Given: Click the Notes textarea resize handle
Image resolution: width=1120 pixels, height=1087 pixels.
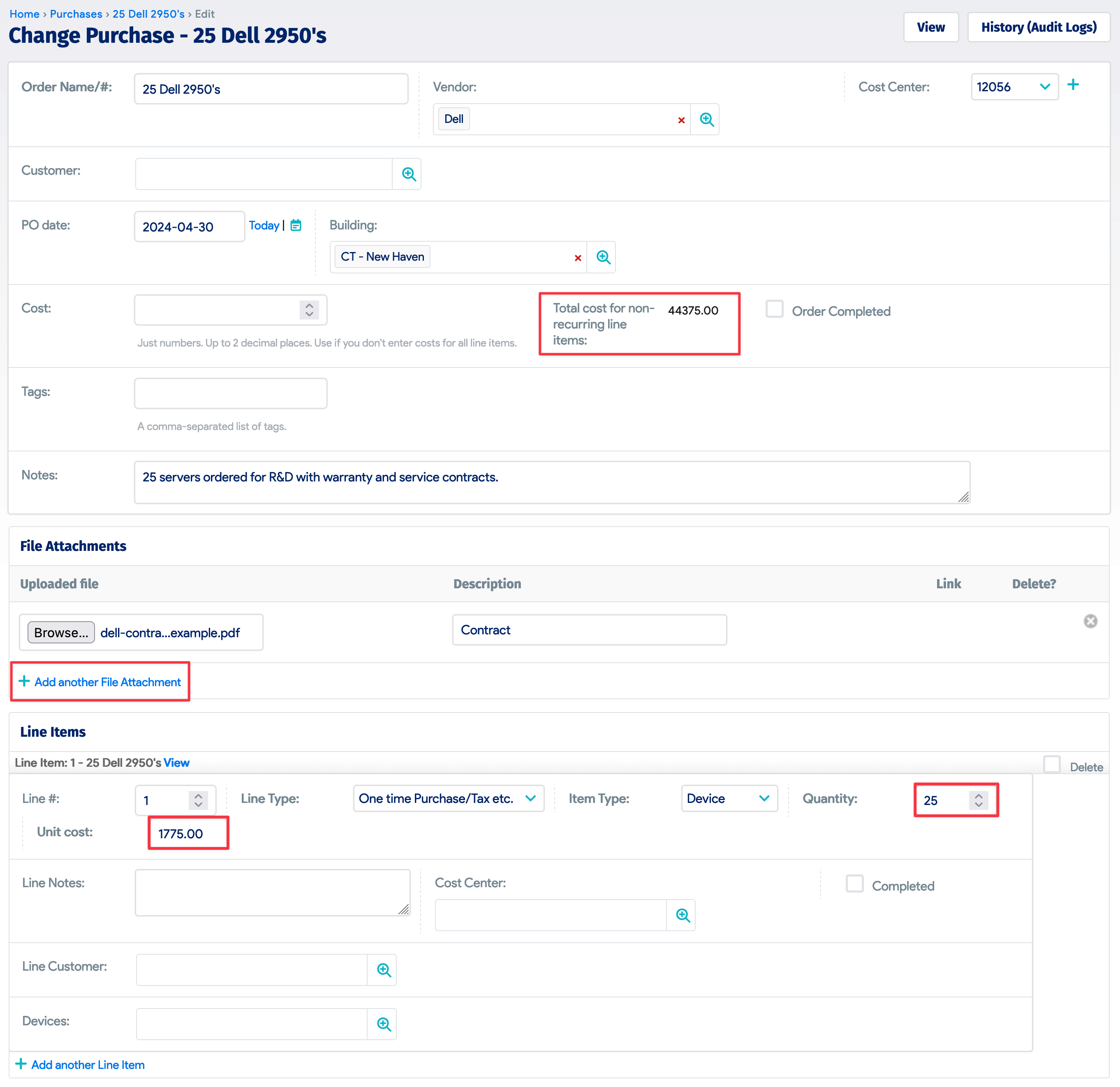Looking at the screenshot, I should coord(963,497).
